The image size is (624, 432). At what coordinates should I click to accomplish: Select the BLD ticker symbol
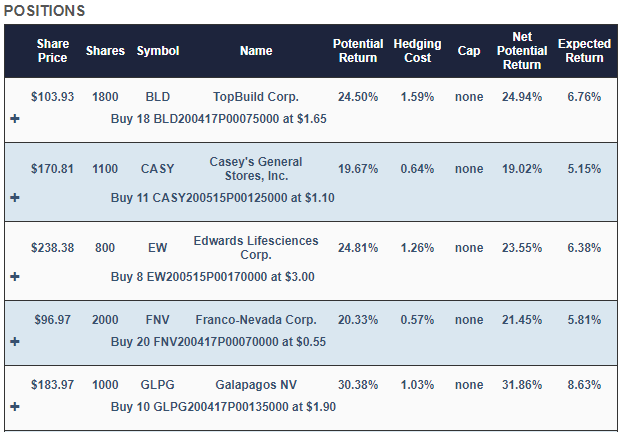coord(158,97)
